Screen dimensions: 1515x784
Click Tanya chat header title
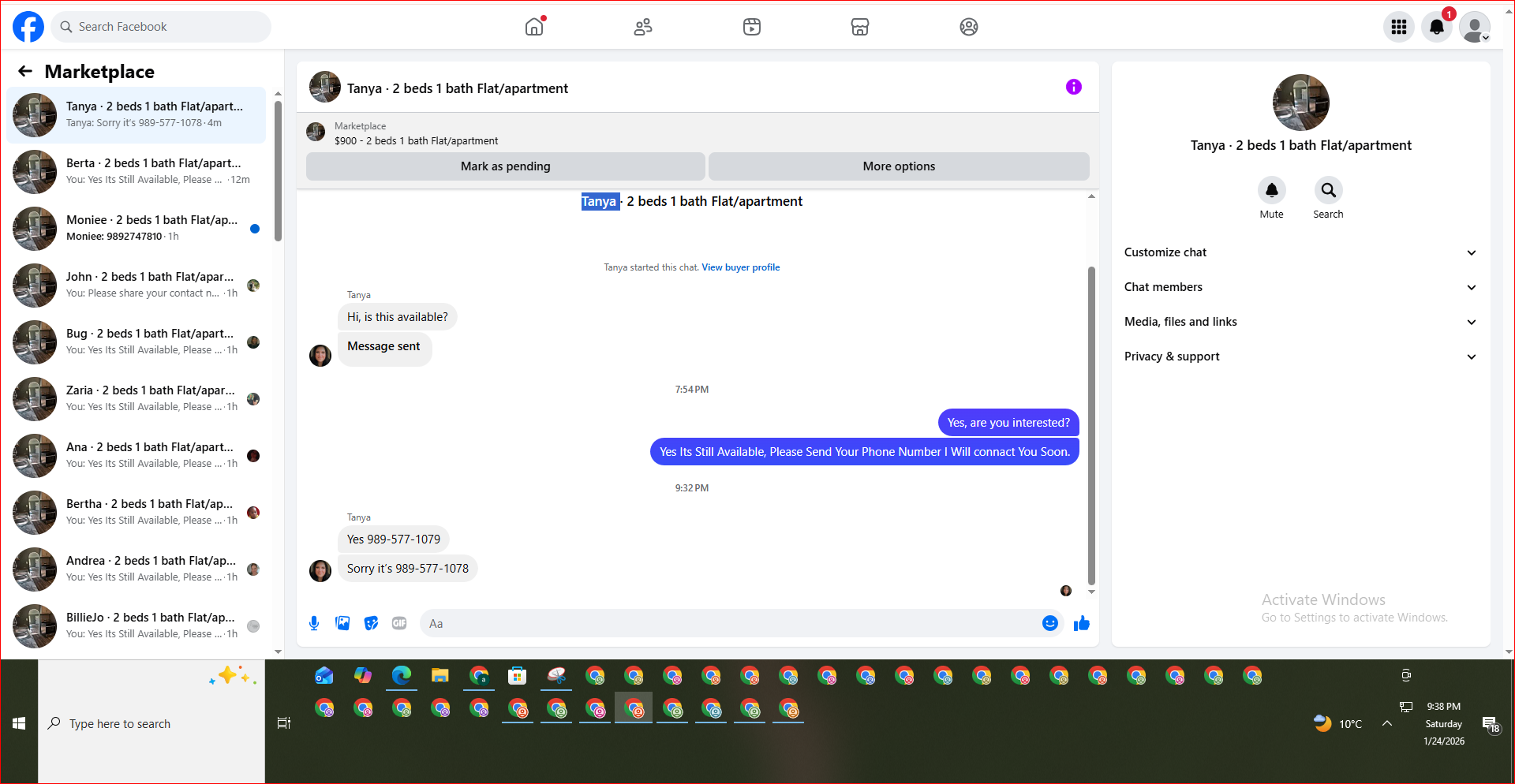pos(458,88)
